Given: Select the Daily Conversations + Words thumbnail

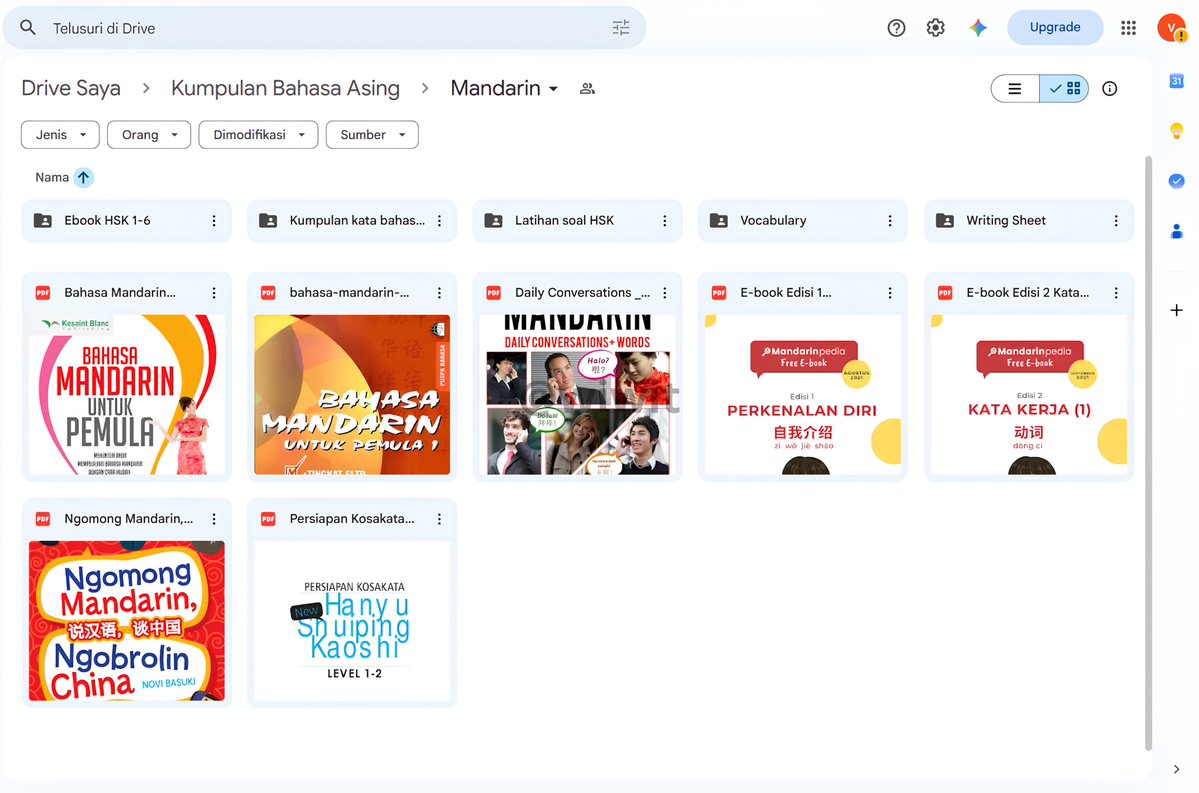Looking at the screenshot, I should pos(577,395).
